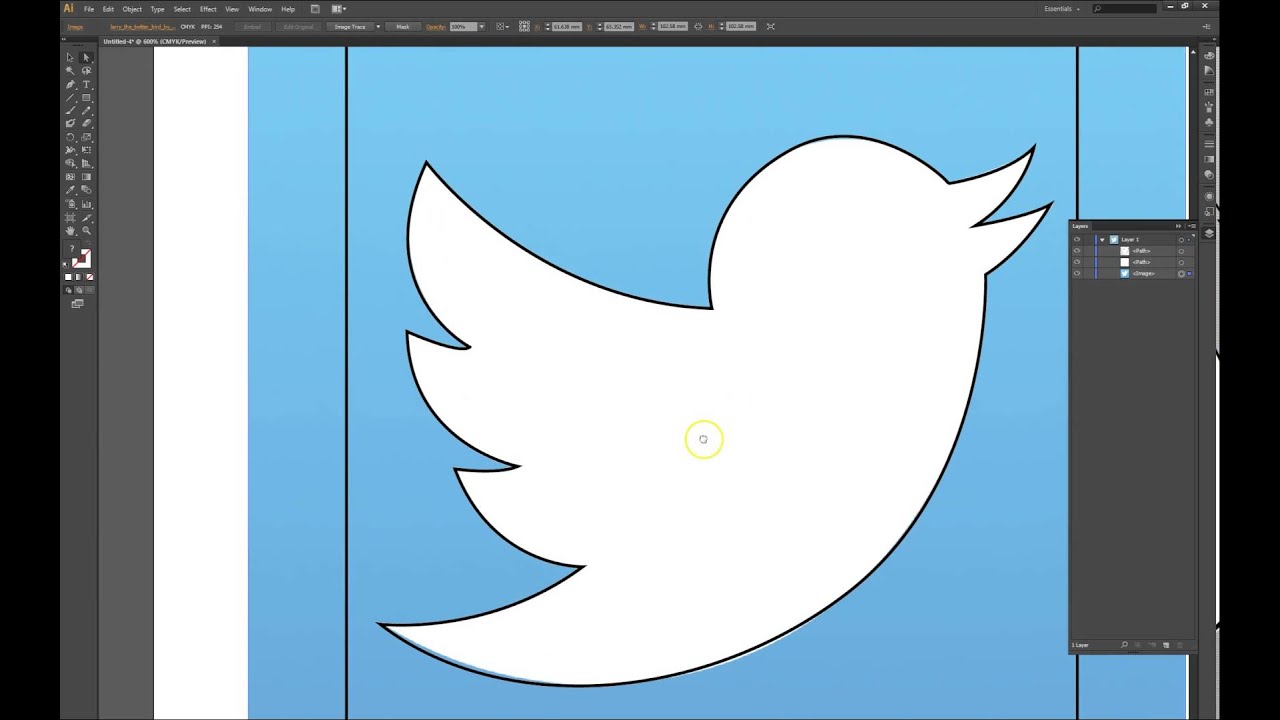The height and width of the screenshot is (720, 1280).
Task: Select the Line Segment tool
Action: point(70,97)
